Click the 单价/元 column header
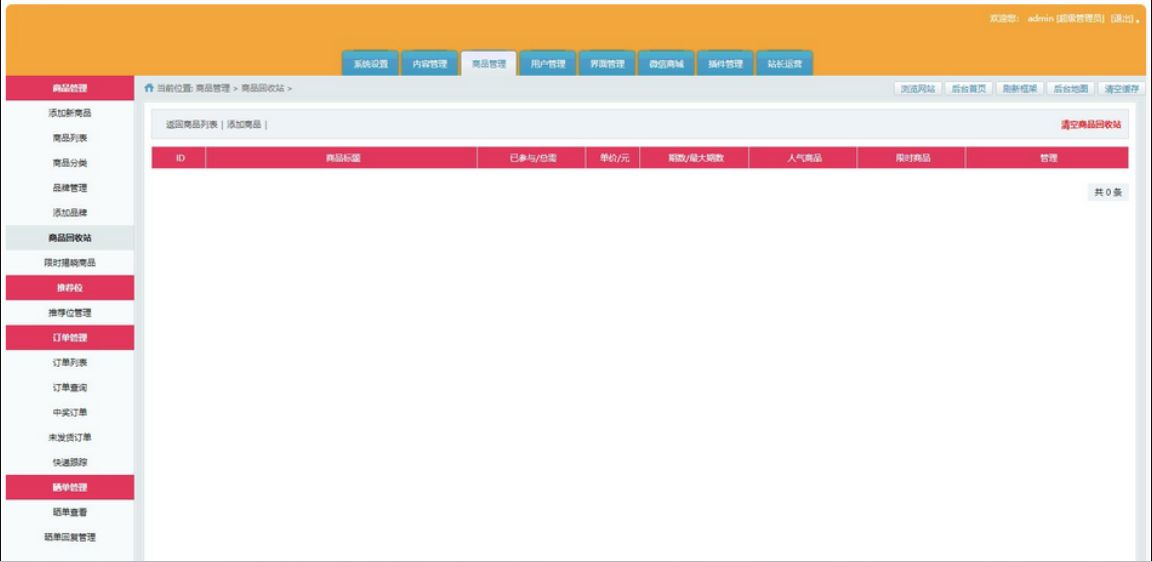Image resolution: width=1152 pixels, height=562 pixels. coord(613,158)
